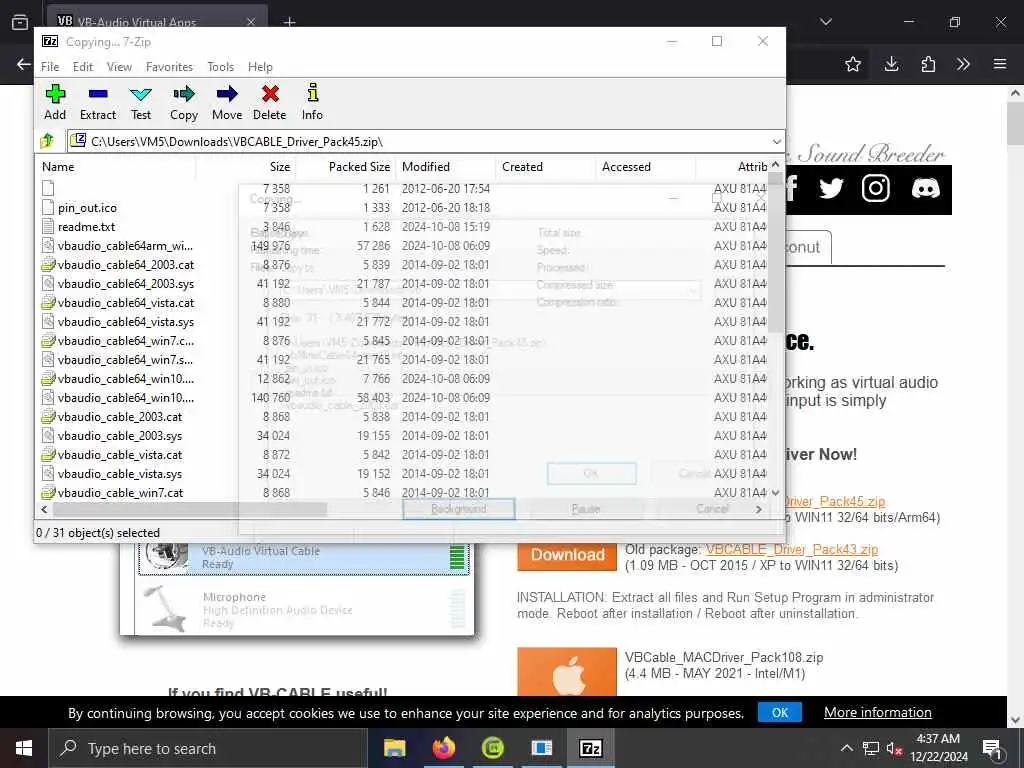Screen dimensions: 1024x768
Task: Select vbaudio_cable64arm_wi... file row
Action: pyautogui.click(x=125, y=246)
